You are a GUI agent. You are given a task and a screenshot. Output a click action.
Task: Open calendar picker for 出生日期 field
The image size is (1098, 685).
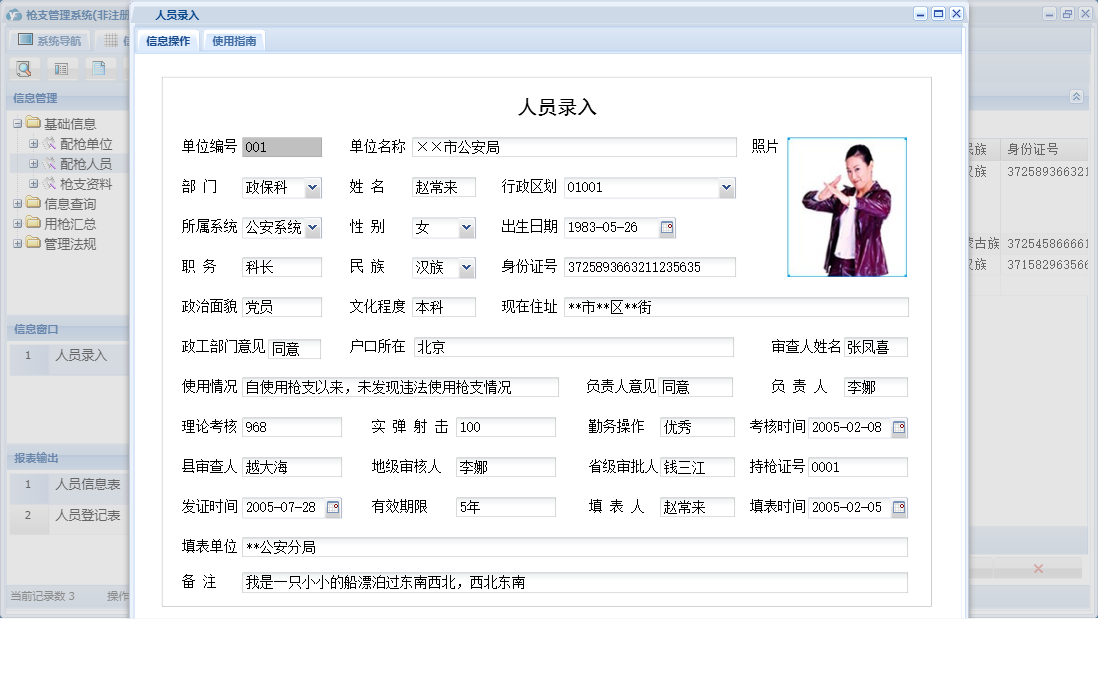pos(669,227)
